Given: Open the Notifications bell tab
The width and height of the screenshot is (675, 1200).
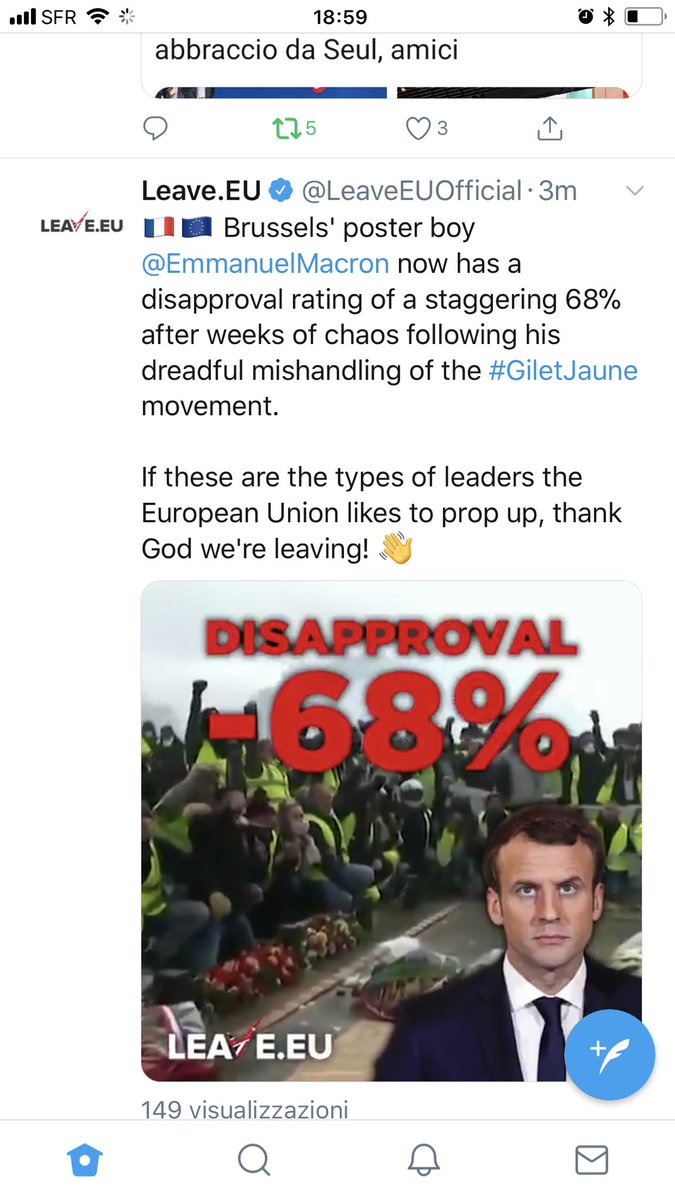Looking at the screenshot, I should click(x=423, y=1160).
